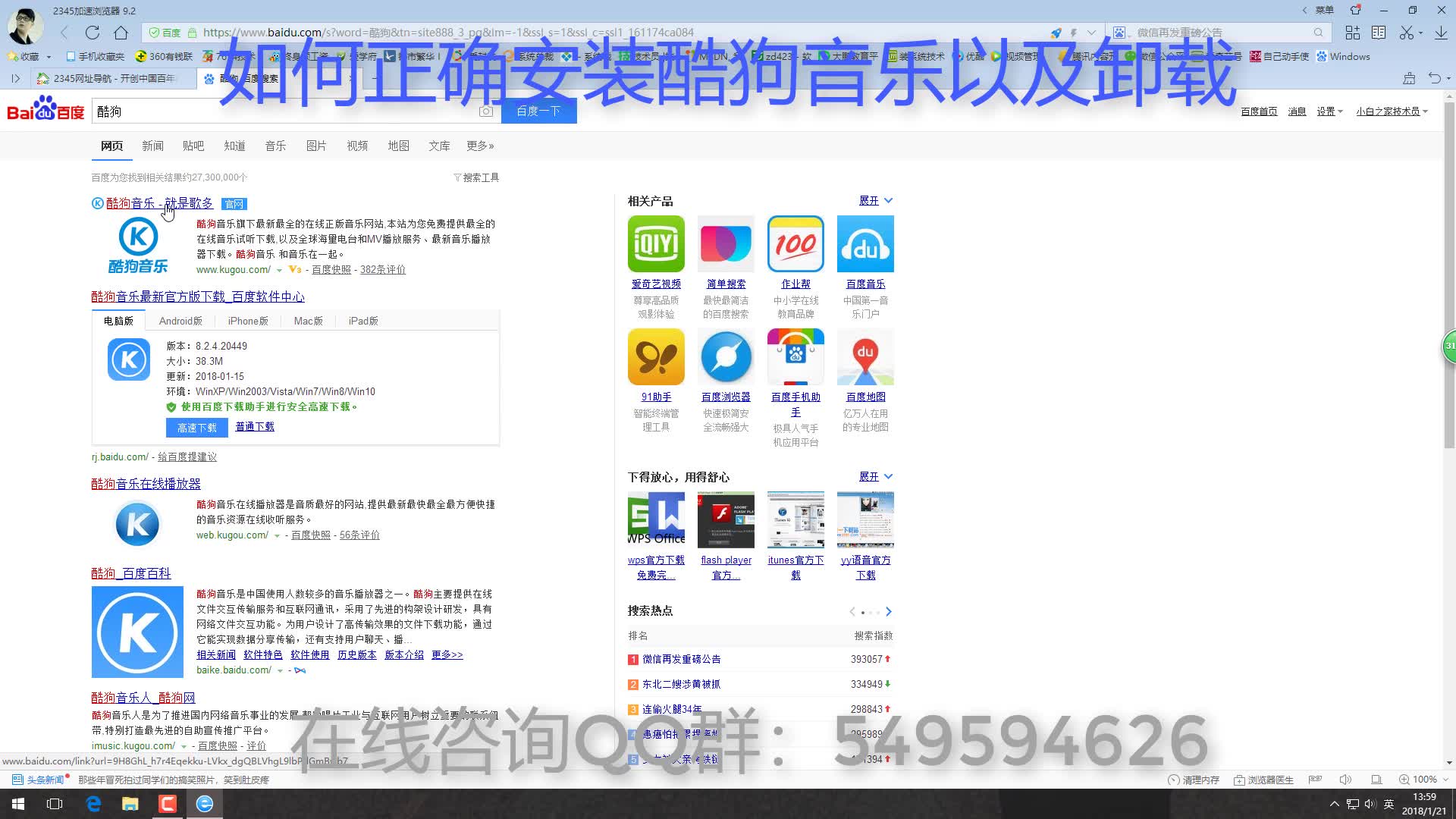Reload the page with refresh icon
Viewport: 1456px width, 819px height.
[x=93, y=33]
